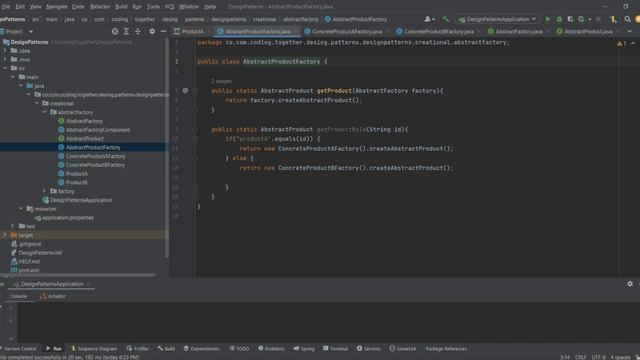Open the TODO tool window
Viewport: 640px width, 360px height.
(239, 349)
